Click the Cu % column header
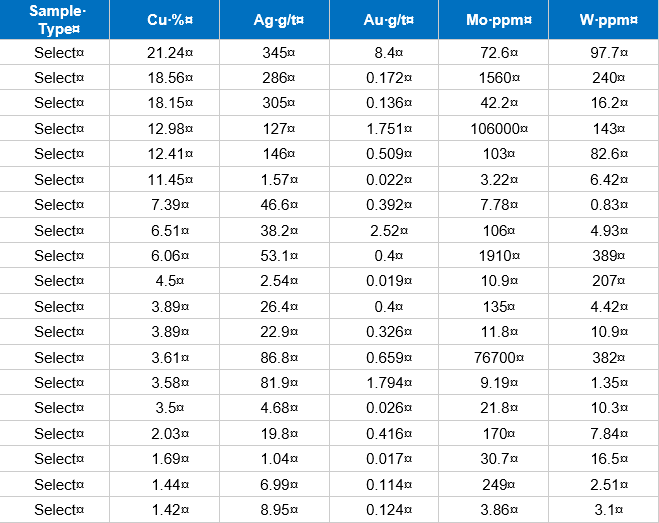The height and width of the screenshot is (523, 659). 164,21
